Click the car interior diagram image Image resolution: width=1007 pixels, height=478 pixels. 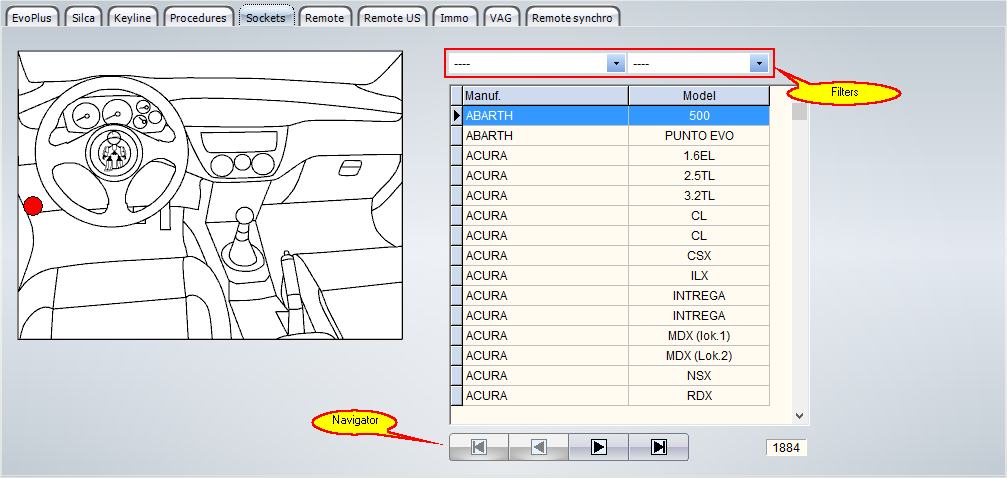[210, 195]
